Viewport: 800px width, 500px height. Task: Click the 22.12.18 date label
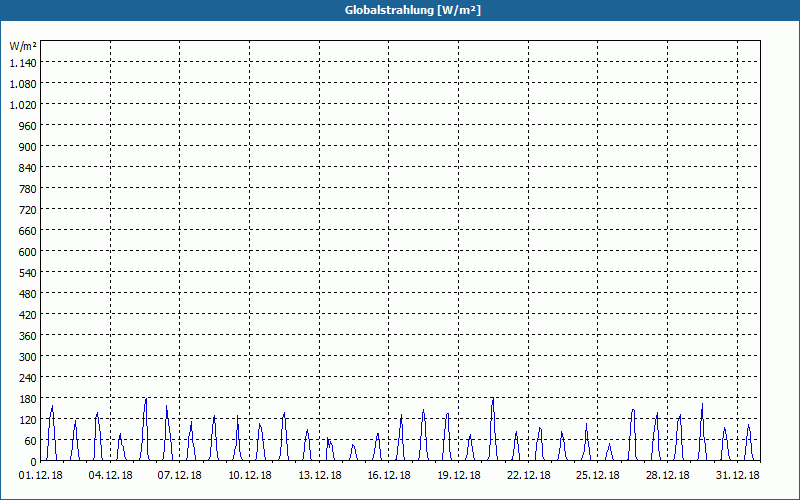529,476
